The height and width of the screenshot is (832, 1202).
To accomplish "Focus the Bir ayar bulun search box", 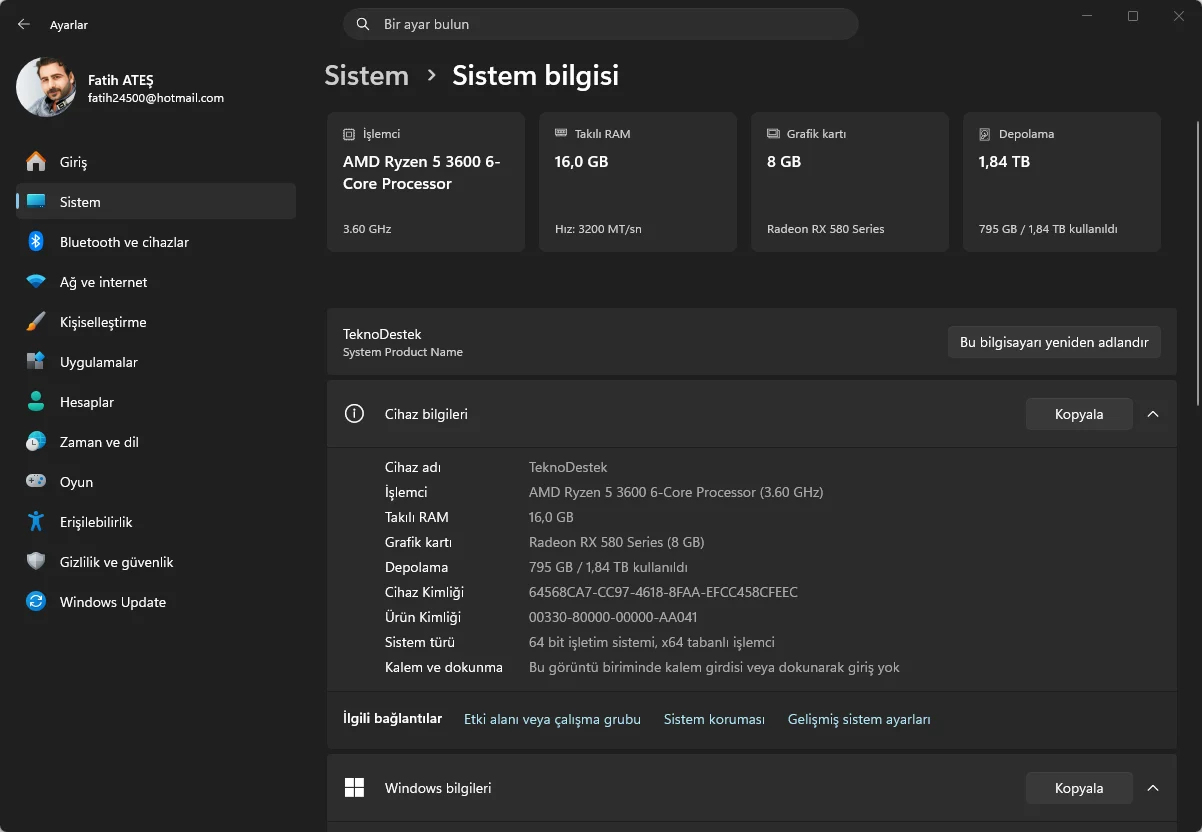I will (x=601, y=24).
